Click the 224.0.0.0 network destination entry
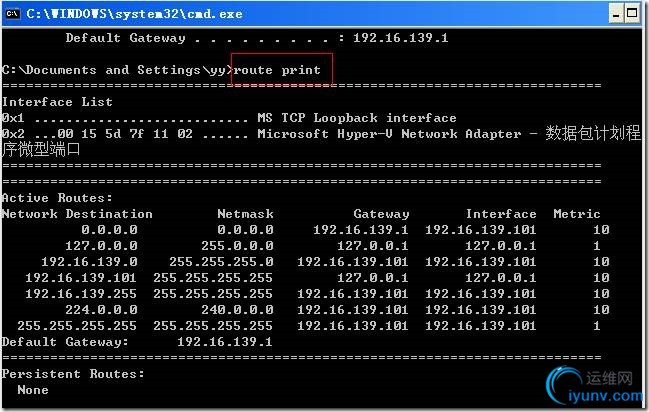This screenshot has height=412, width=649. 101,310
